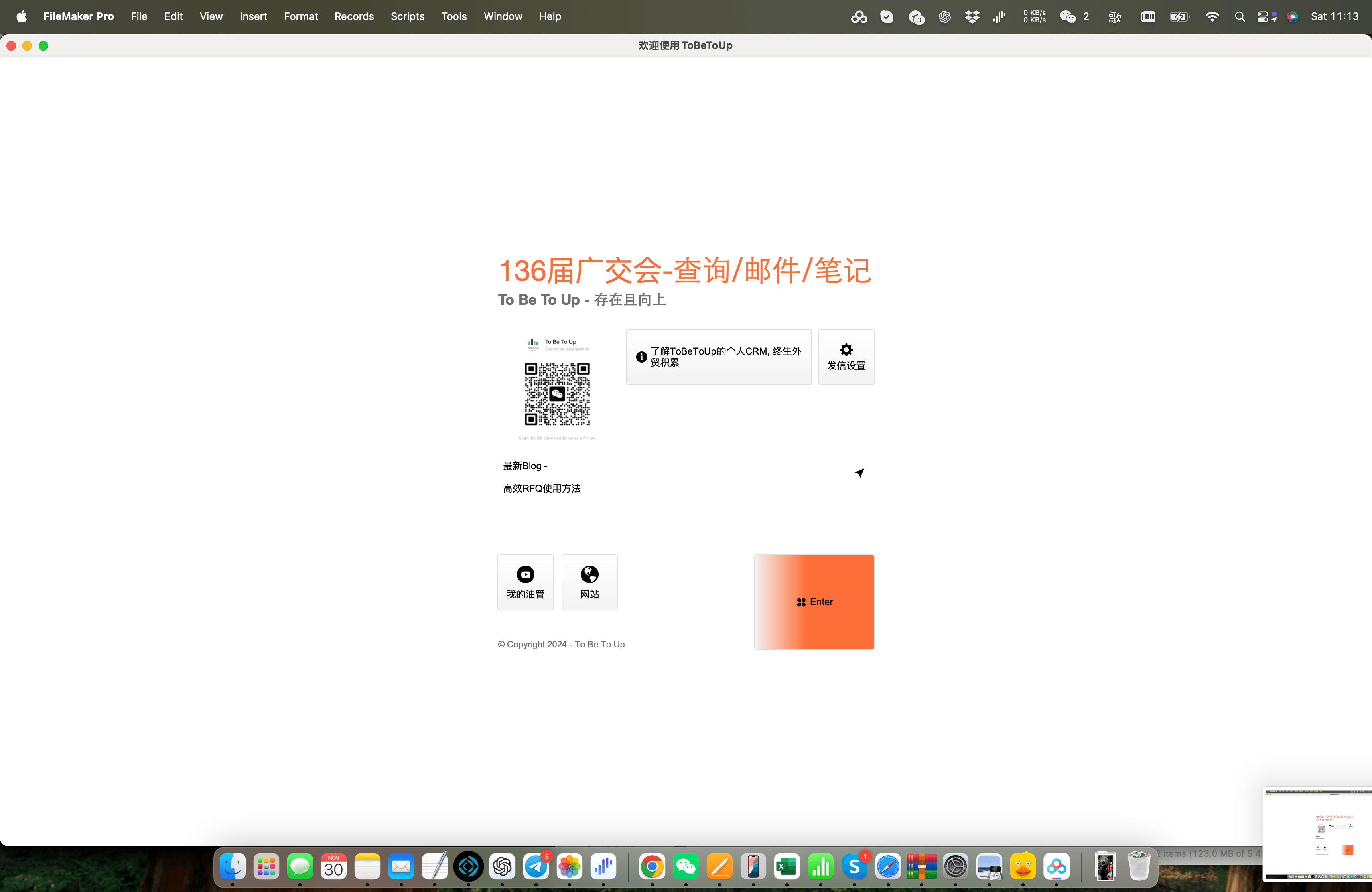Click the Siri menu bar icon
1372x892 pixels.
[x=1293, y=17]
